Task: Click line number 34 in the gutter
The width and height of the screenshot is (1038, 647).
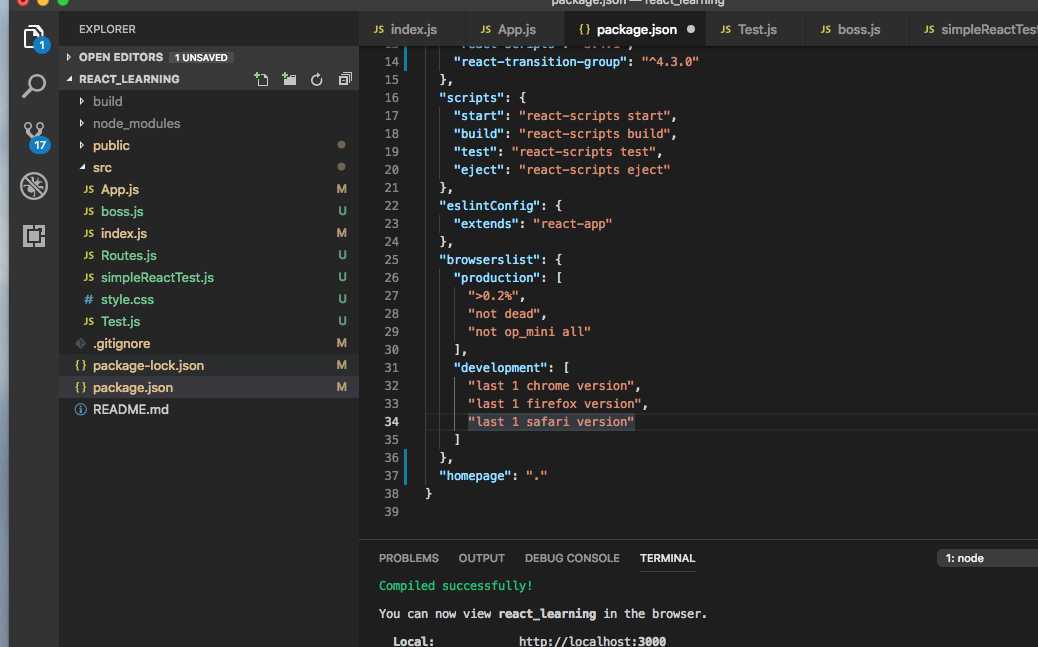Action: pos(391,422)
